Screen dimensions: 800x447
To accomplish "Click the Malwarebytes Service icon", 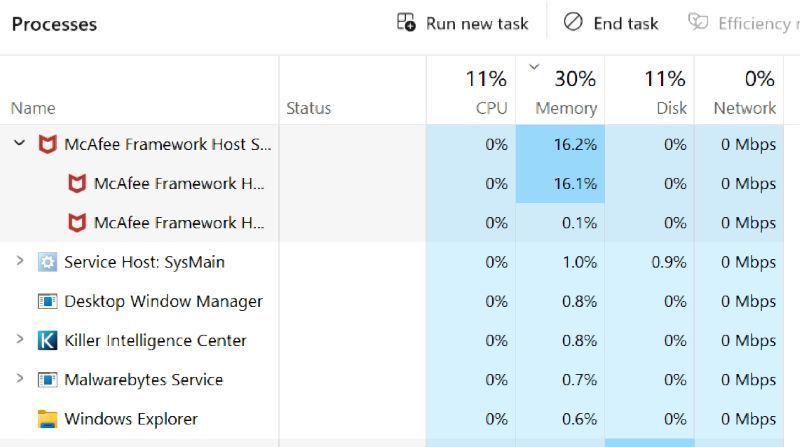I will point(47,380).
